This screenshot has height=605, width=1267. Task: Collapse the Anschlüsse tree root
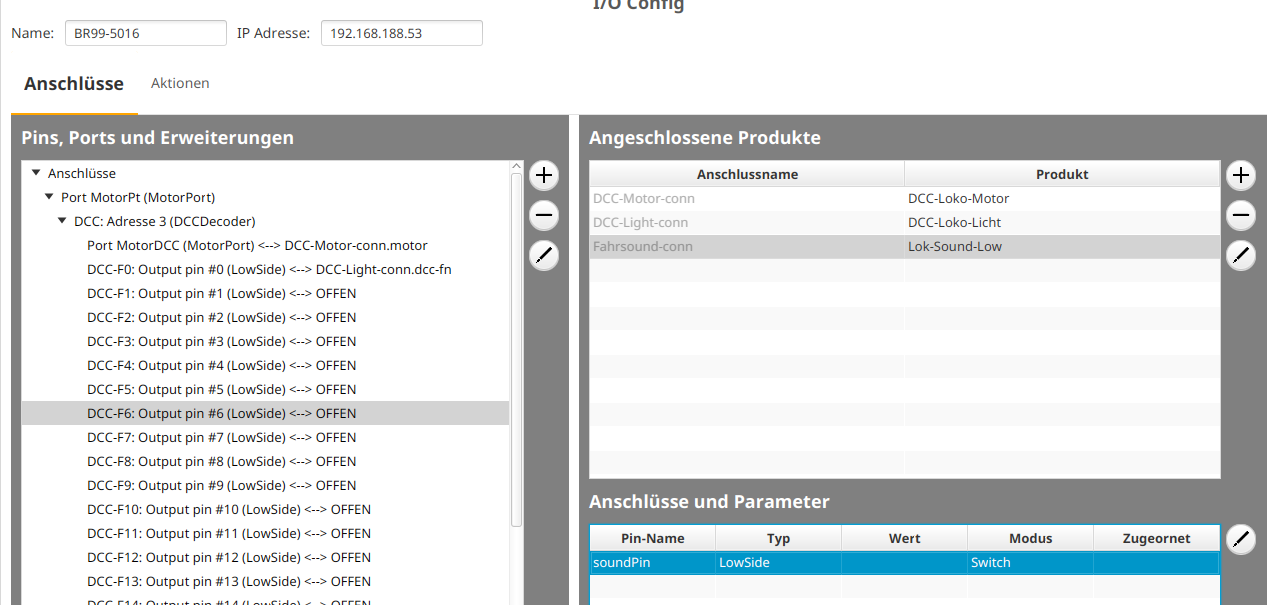click(35, 172)
